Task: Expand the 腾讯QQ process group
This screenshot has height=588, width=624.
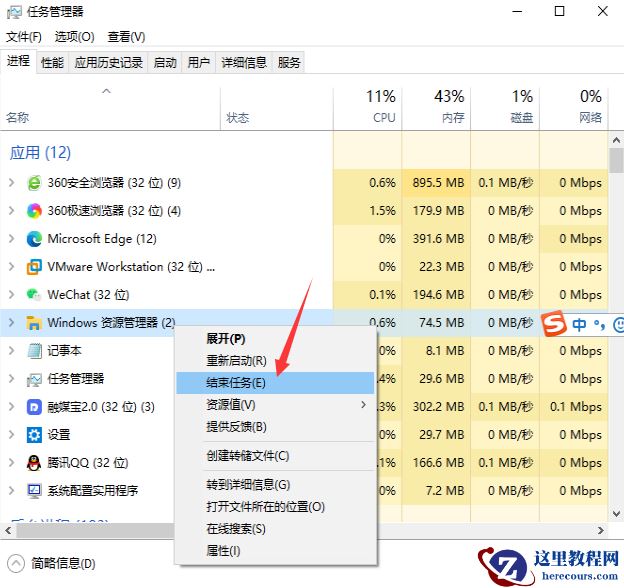Action: click(12, 463)
